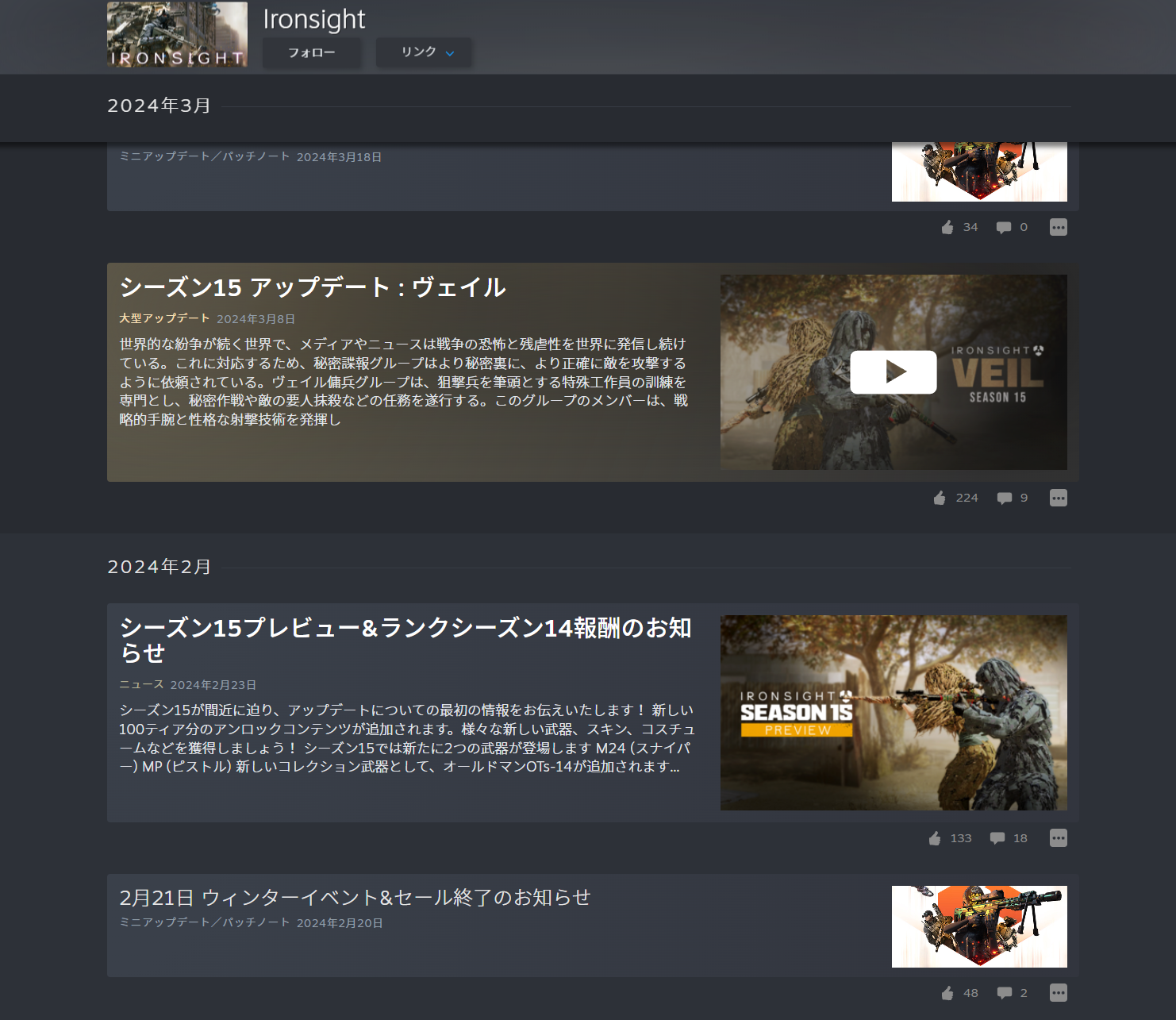Click the Season 15 preview description paragraph
The height and width of the screenshot is (1020, 1176).
click(406, 738)
